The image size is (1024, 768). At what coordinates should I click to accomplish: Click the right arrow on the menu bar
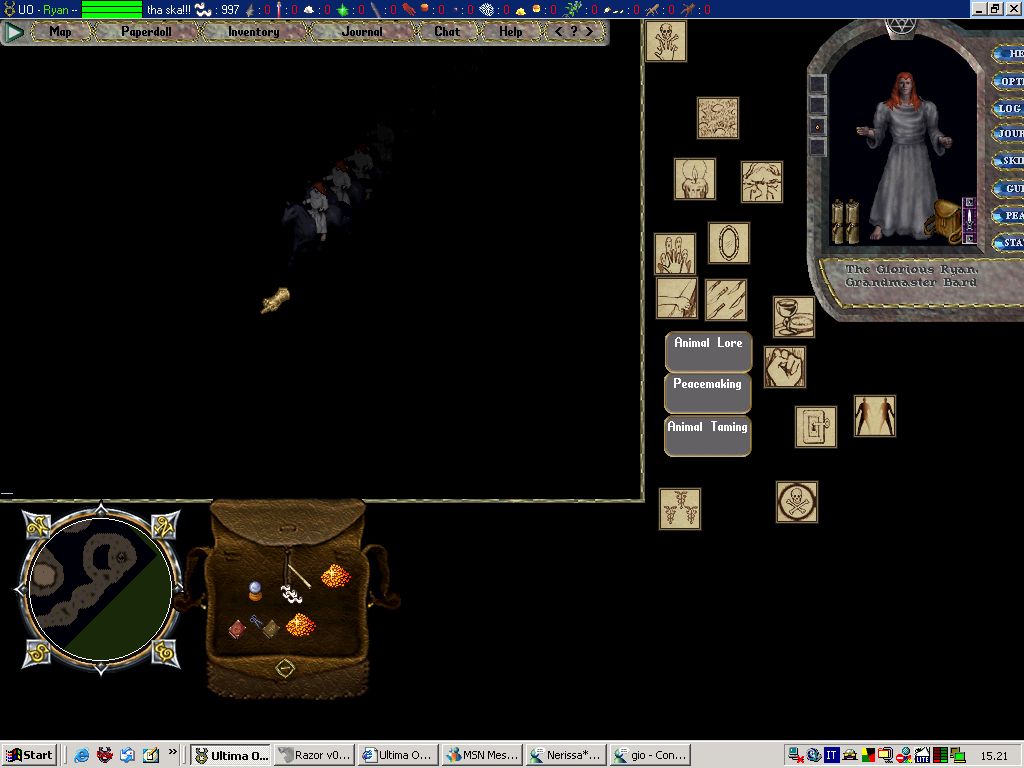point(589,31)
